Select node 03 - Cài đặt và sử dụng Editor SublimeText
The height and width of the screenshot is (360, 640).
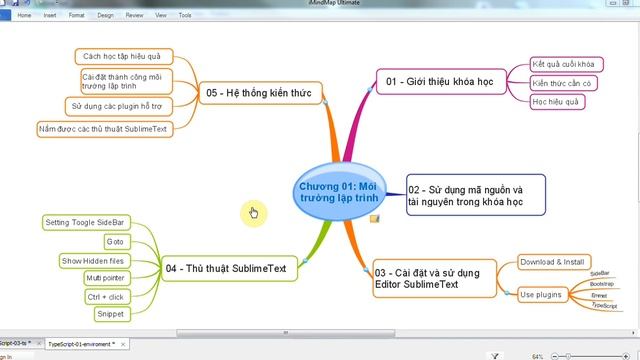point(435,278)
